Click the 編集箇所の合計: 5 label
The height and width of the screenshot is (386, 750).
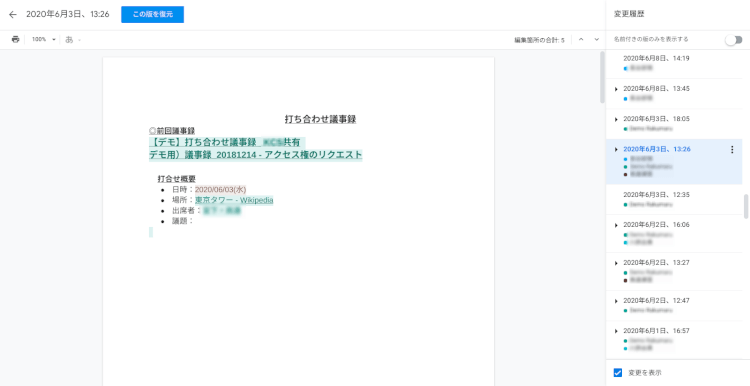coord(539,40)
